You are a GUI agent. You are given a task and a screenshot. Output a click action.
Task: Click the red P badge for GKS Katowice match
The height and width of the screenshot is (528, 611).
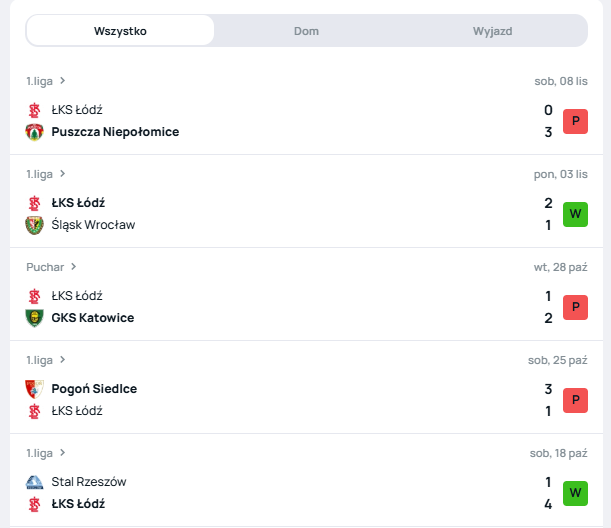575,307
